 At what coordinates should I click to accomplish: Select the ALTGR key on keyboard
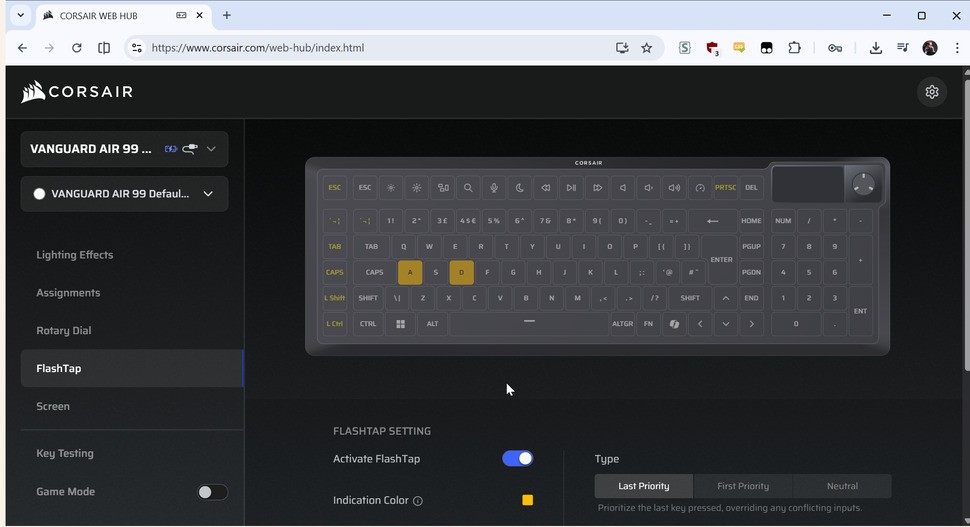coord(623,323)
